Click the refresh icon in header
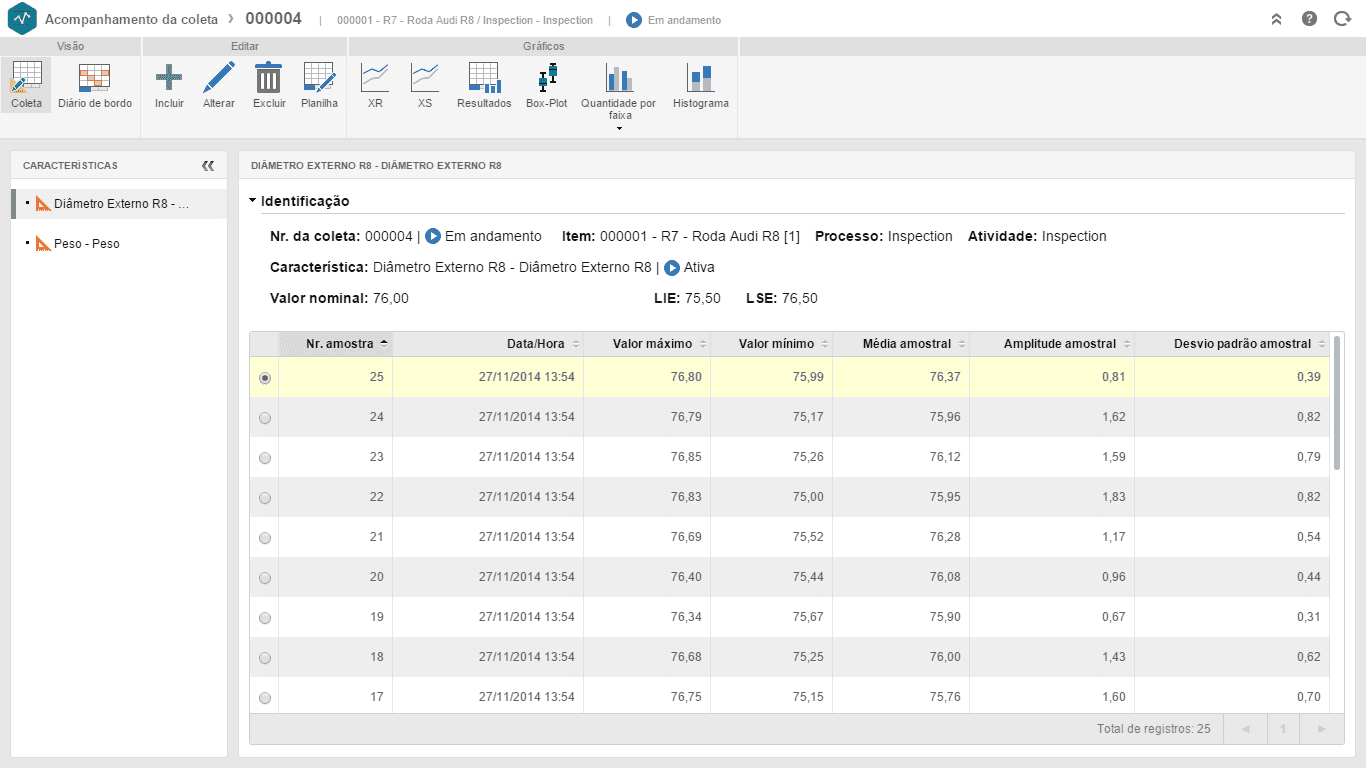This screenshot has height=768, width=1366. [x=1342, y=19]
